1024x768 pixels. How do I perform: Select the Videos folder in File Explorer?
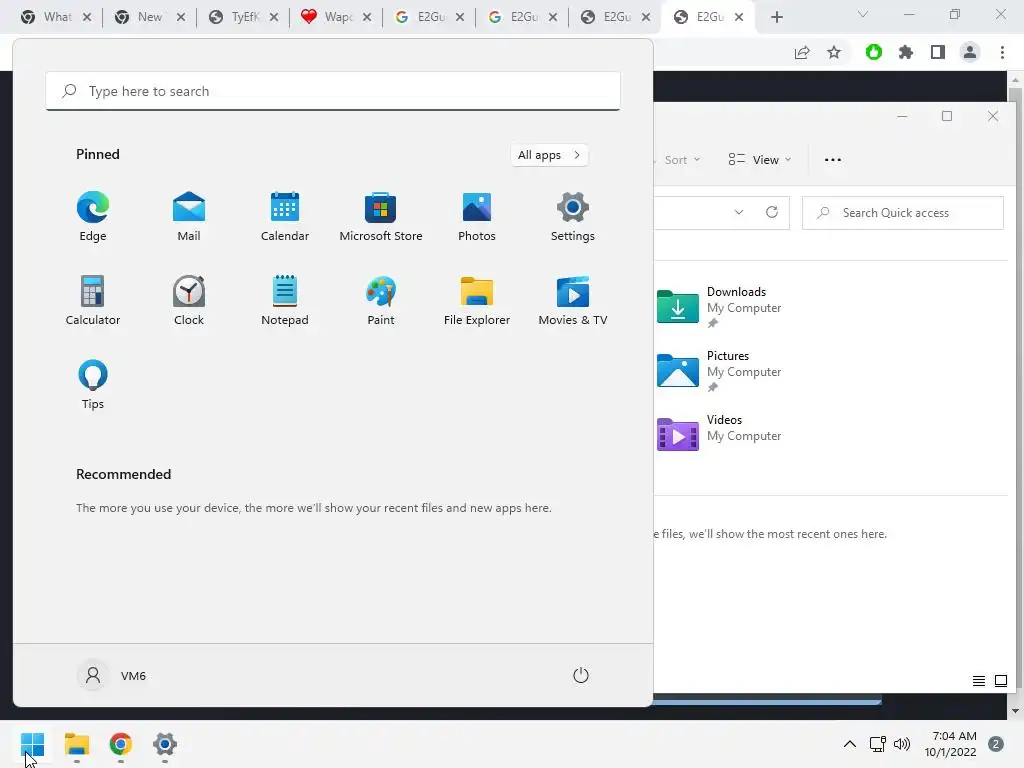(x=718, y=434)
